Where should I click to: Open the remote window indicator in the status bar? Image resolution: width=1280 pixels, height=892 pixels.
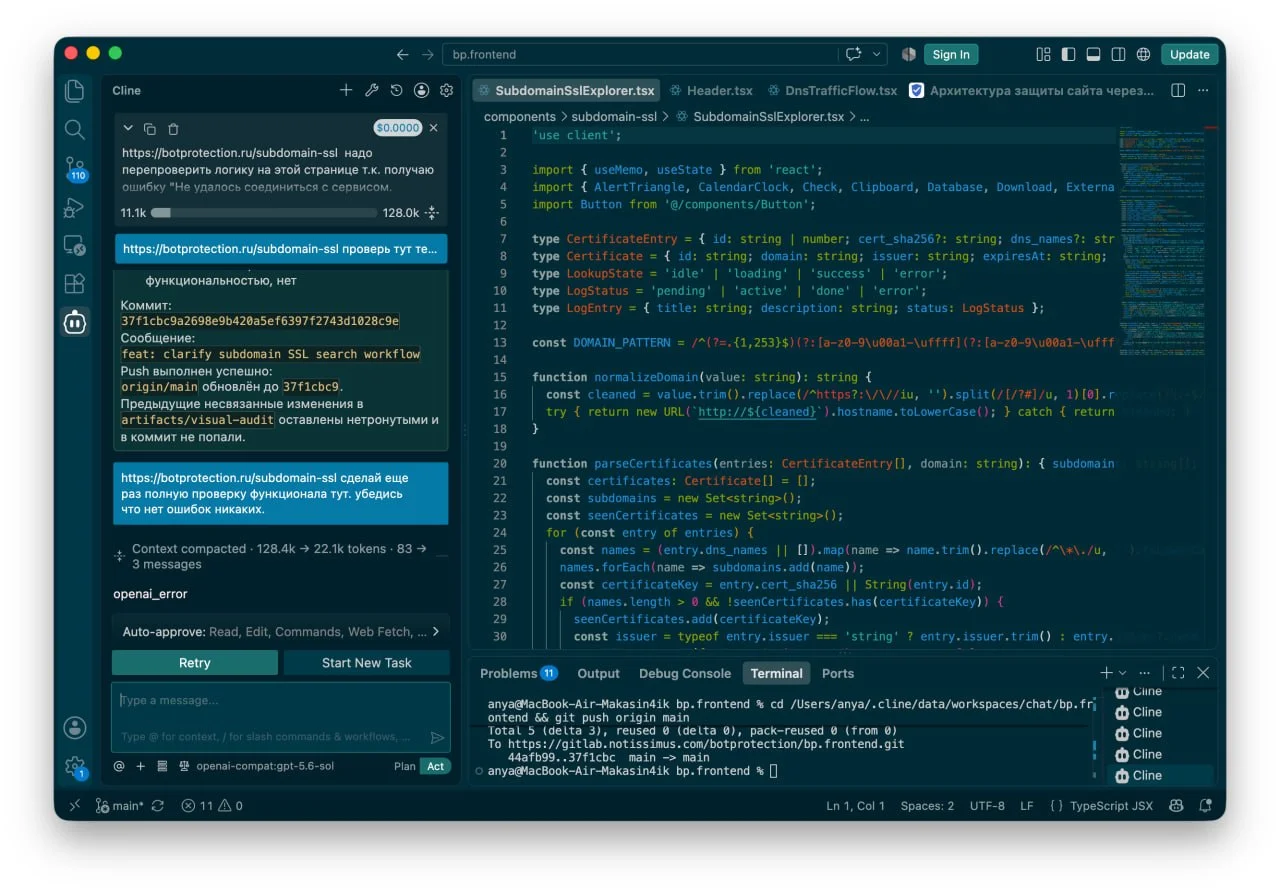tap(75, 806)
